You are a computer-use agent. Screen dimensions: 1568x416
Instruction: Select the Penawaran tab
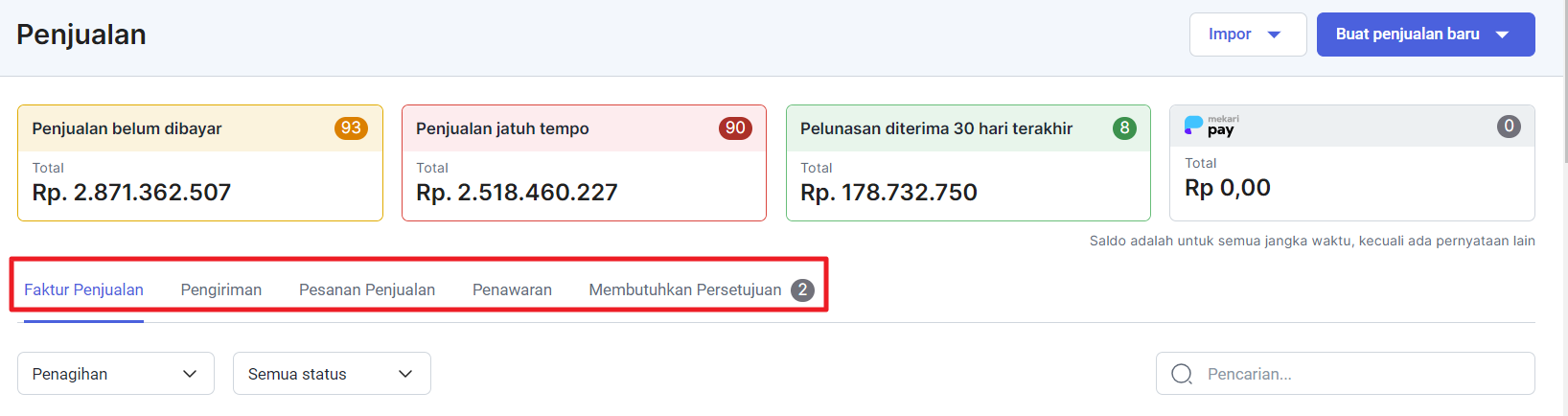pyautogui.click(x=512, y=289)
